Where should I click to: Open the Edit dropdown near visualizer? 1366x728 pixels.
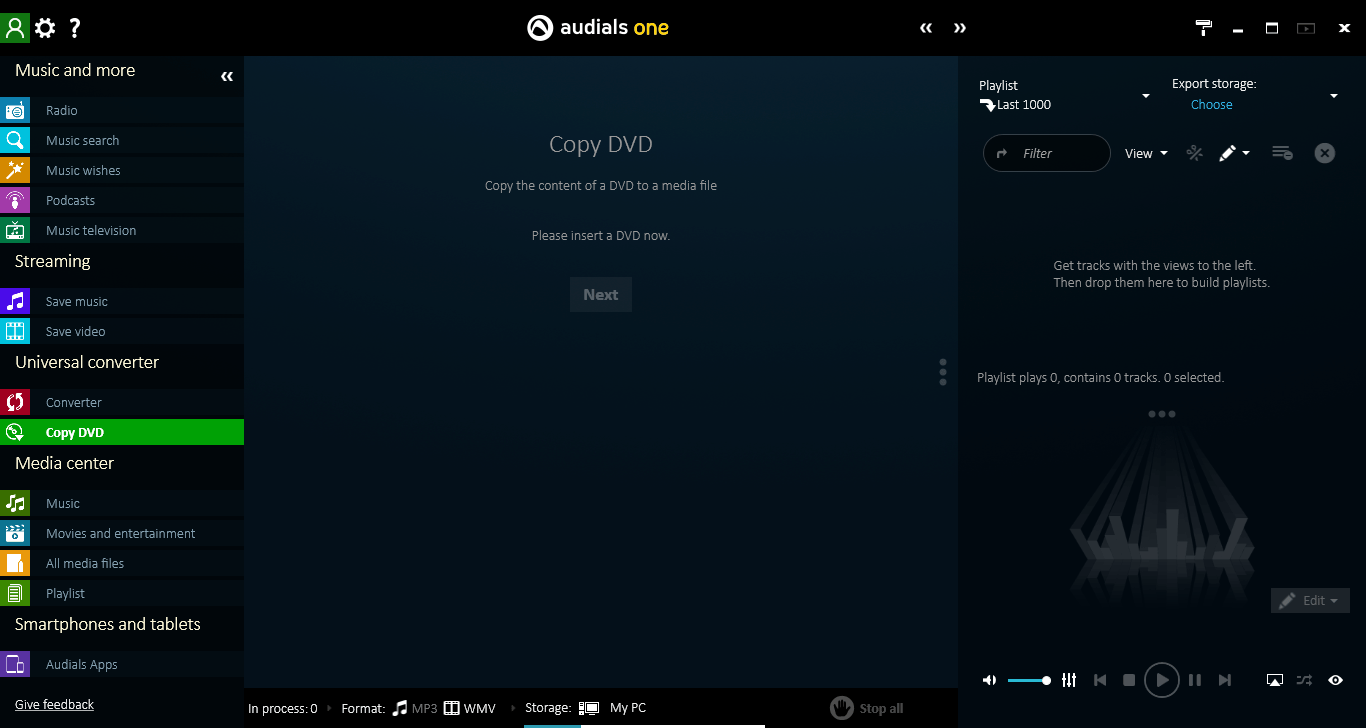click(1310, 600)
